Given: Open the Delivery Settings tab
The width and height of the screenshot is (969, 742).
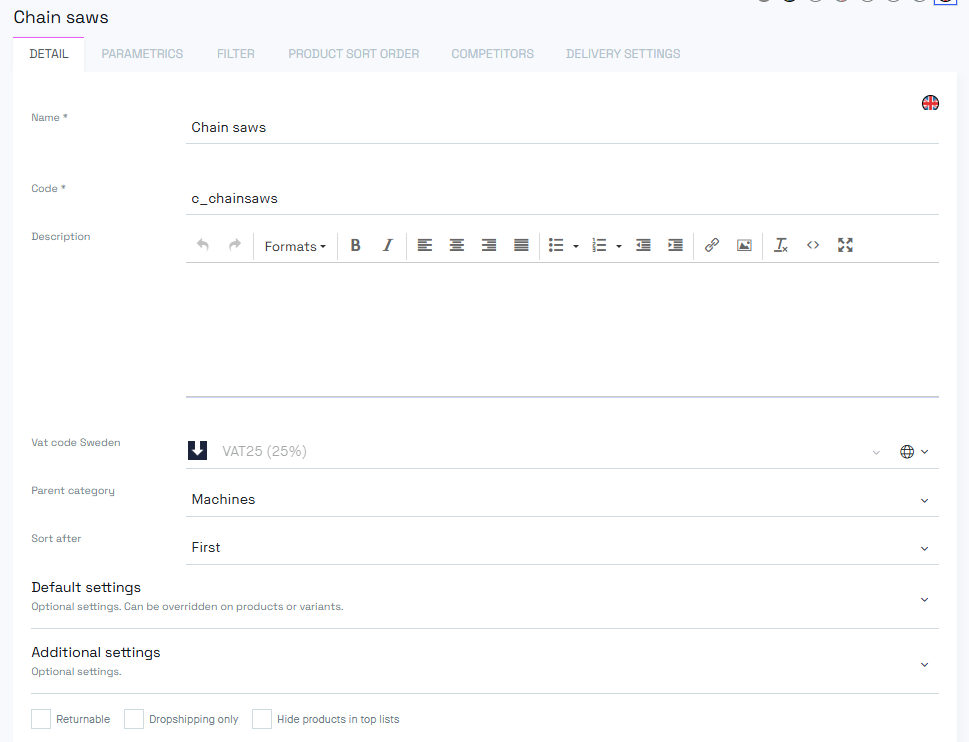Looking at the screenshot, I should tap(623, 54).
